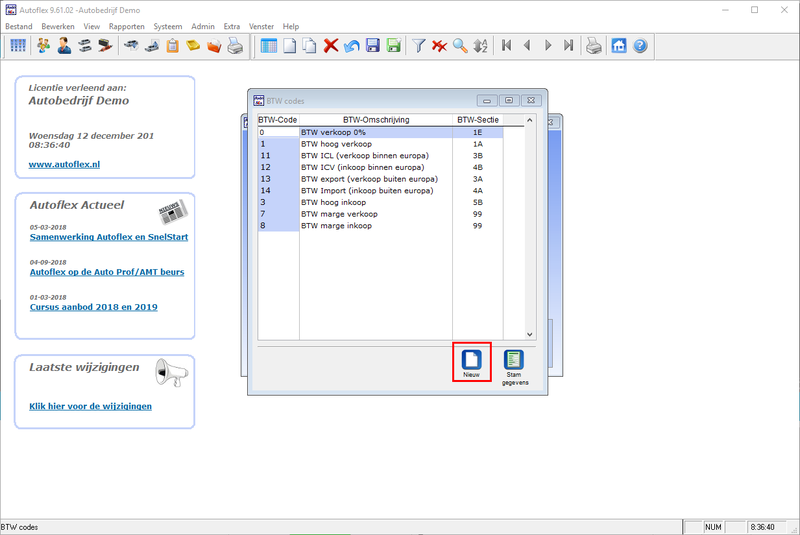Open the two-cars vehicles icon
This screenshot has height=535, width=800.
pos(85,46)
